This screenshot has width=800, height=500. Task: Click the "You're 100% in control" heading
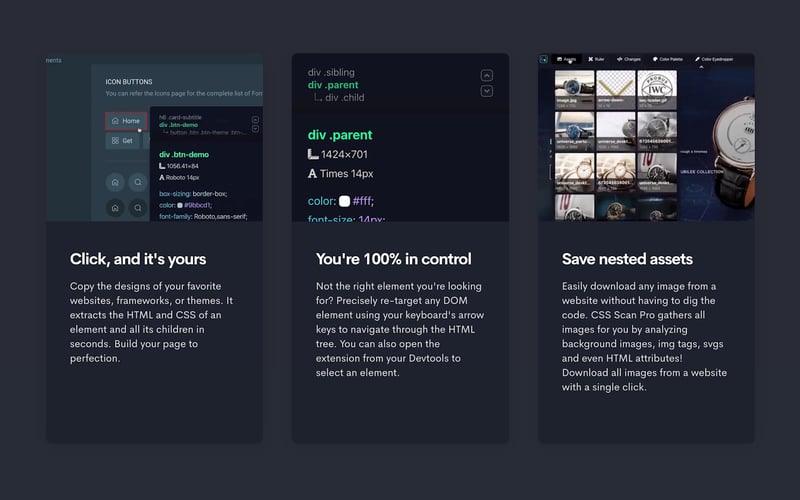tap(393, 259)
